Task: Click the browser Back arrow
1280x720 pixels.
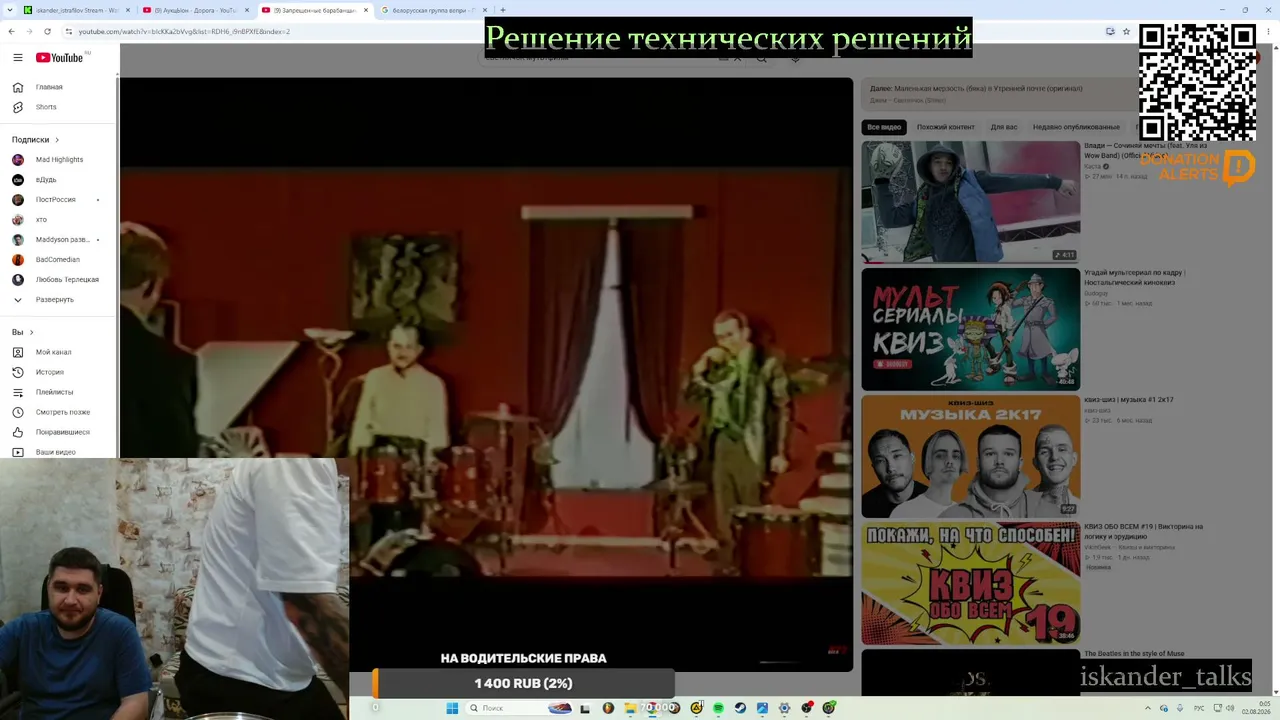Action: click(11, 31)
